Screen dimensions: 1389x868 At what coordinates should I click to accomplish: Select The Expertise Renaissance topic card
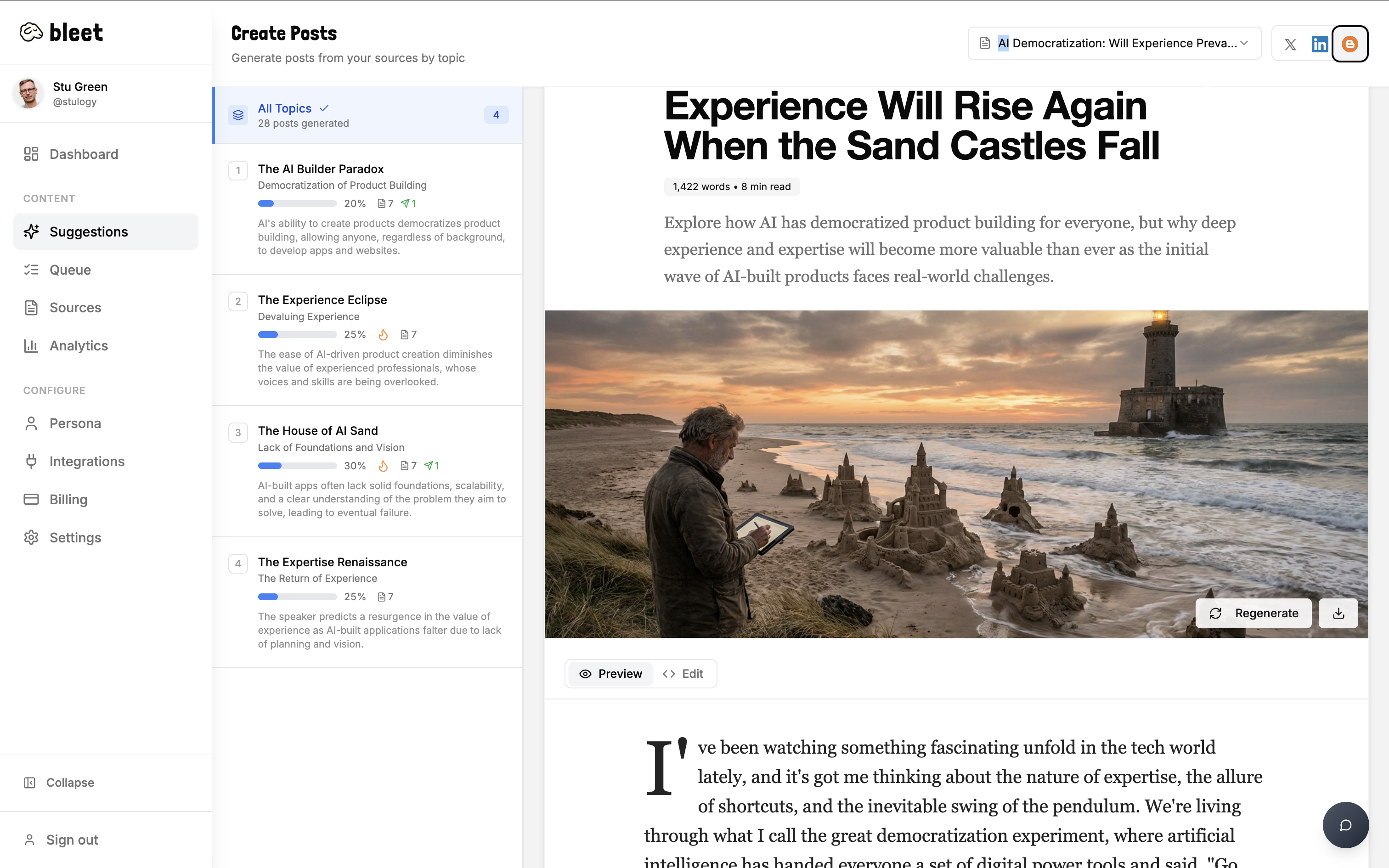(x=367, y=603)
